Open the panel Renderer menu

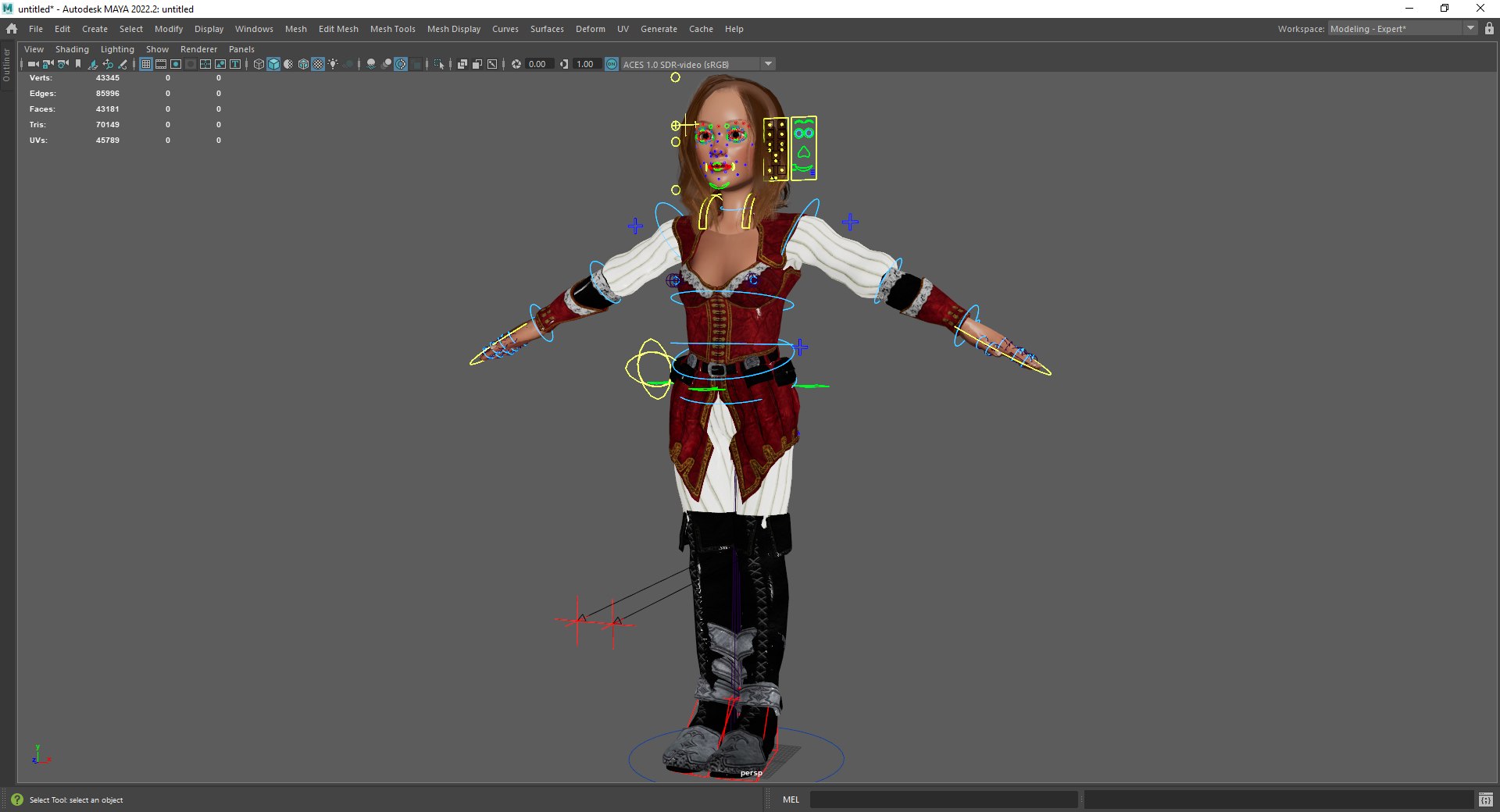(x=198, y=49)
